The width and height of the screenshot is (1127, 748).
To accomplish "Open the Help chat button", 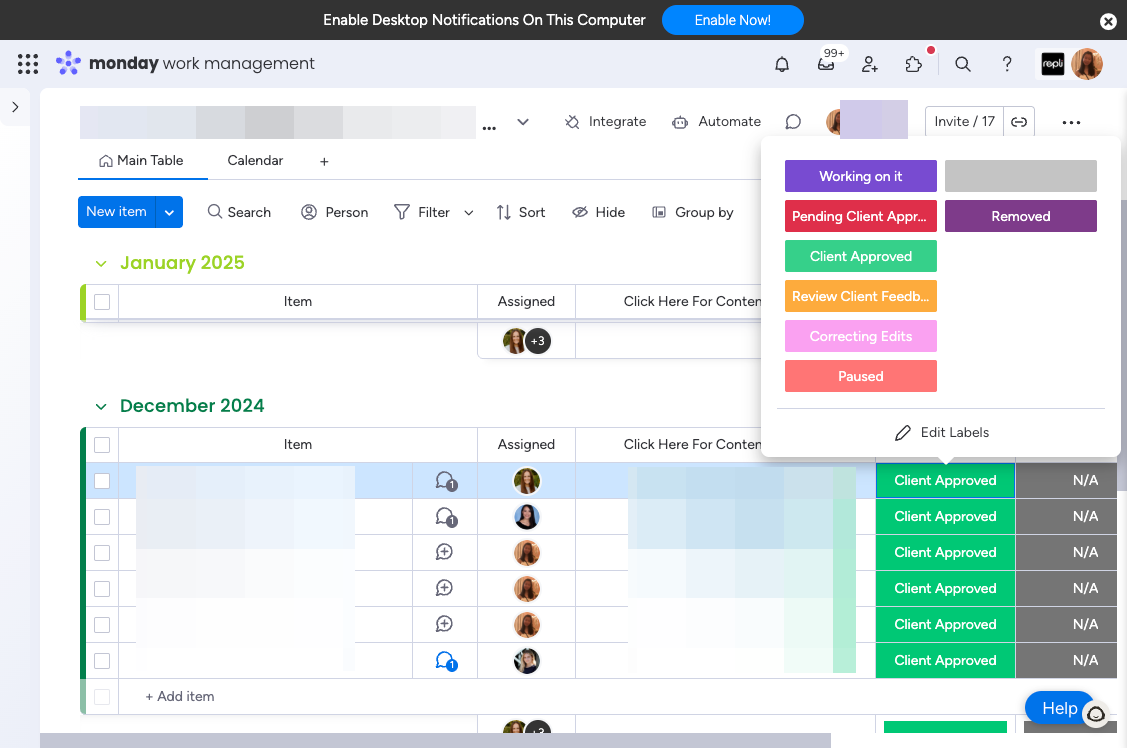I will [x=1060, y=708].
